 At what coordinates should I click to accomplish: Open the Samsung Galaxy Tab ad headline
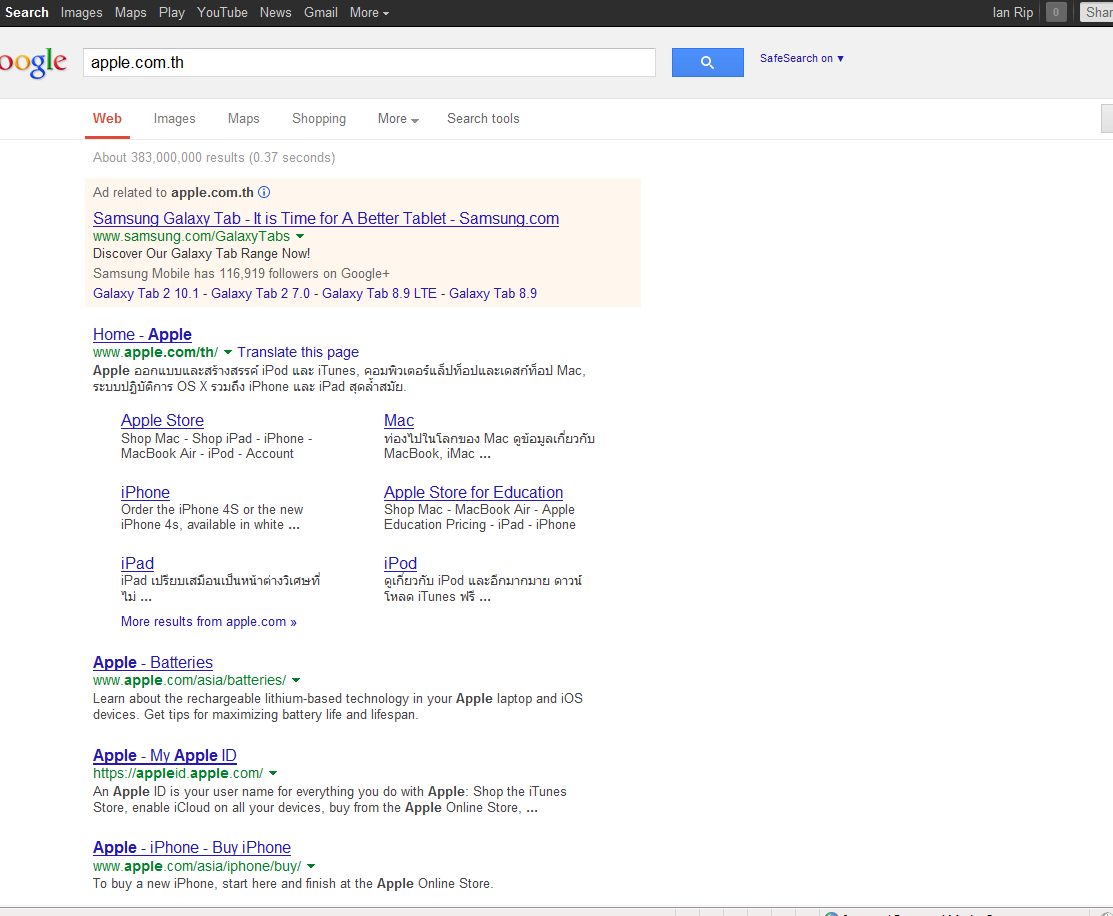point(326,219)
